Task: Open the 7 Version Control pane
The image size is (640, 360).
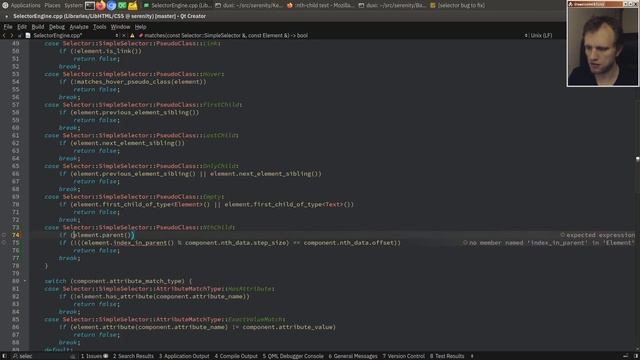Action: (x=403, y=356)
